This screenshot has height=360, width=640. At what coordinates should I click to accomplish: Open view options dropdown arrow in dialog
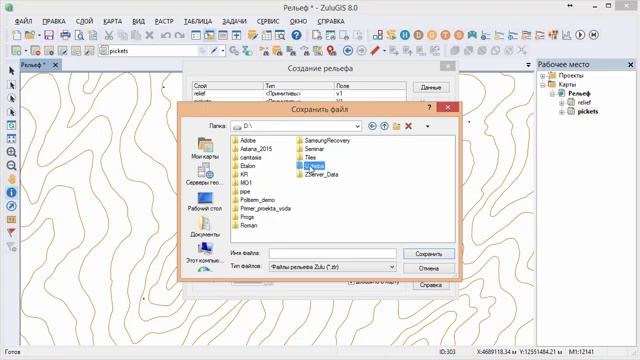tap(427, 126)
